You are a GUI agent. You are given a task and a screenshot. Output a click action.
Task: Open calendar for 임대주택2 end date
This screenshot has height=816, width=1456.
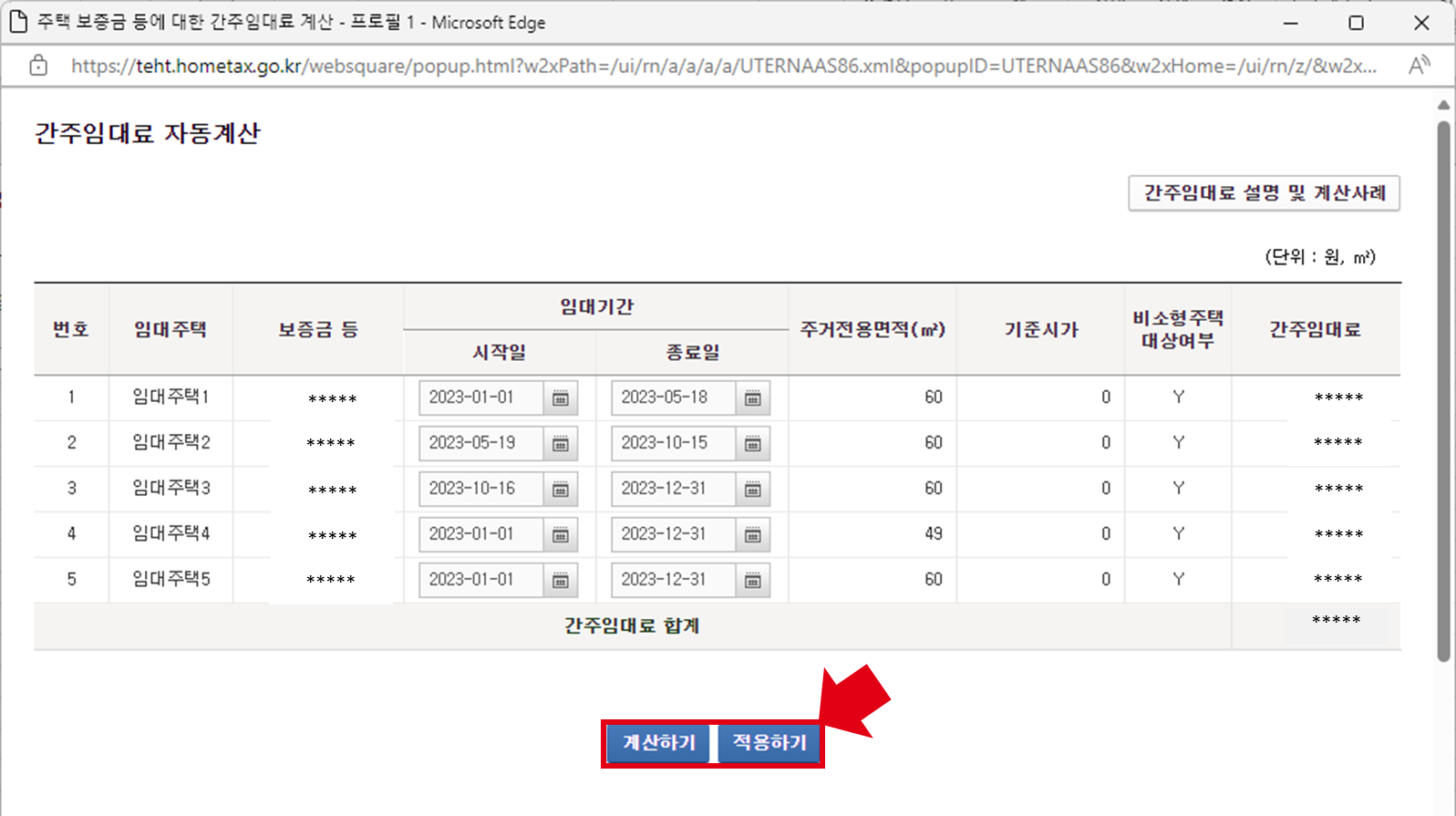pos(753,444)
